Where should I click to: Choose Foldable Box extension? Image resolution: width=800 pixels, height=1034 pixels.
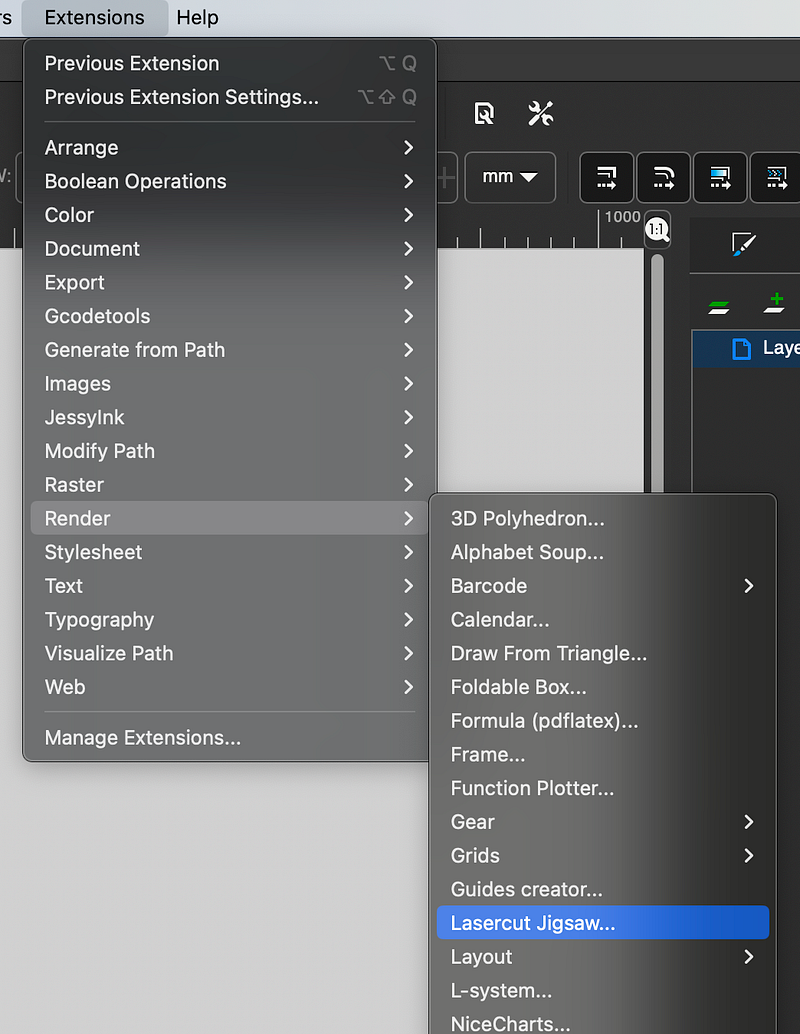coord(603,687)
